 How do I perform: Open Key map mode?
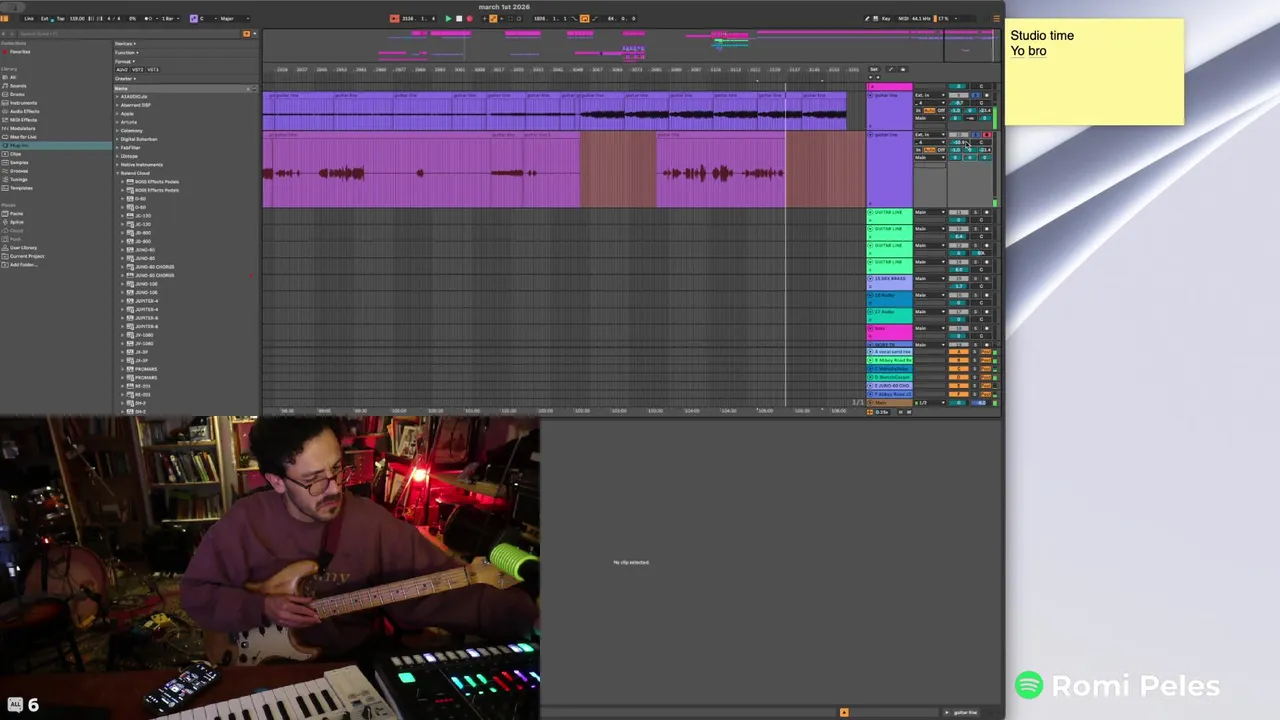tap(886, 18)
